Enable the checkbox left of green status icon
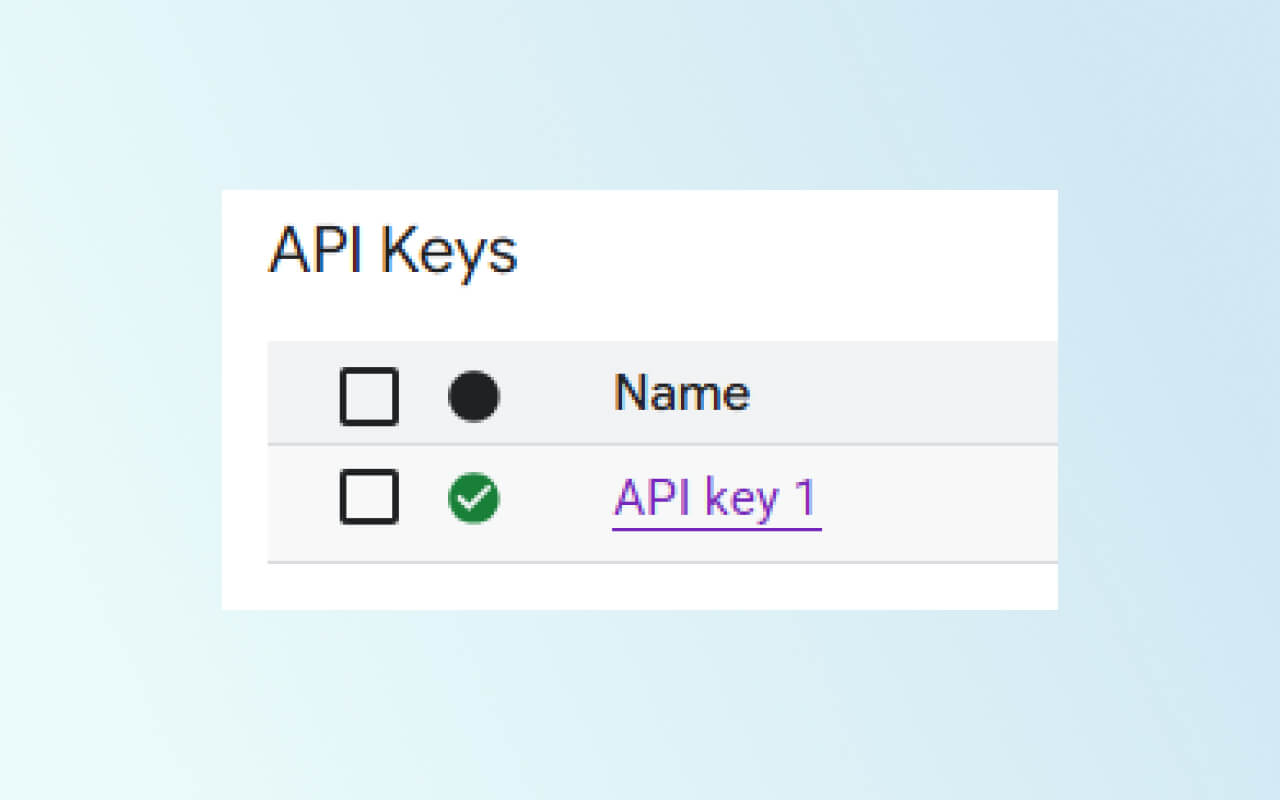Viewport: 1280px width, 800px height. 369,496
